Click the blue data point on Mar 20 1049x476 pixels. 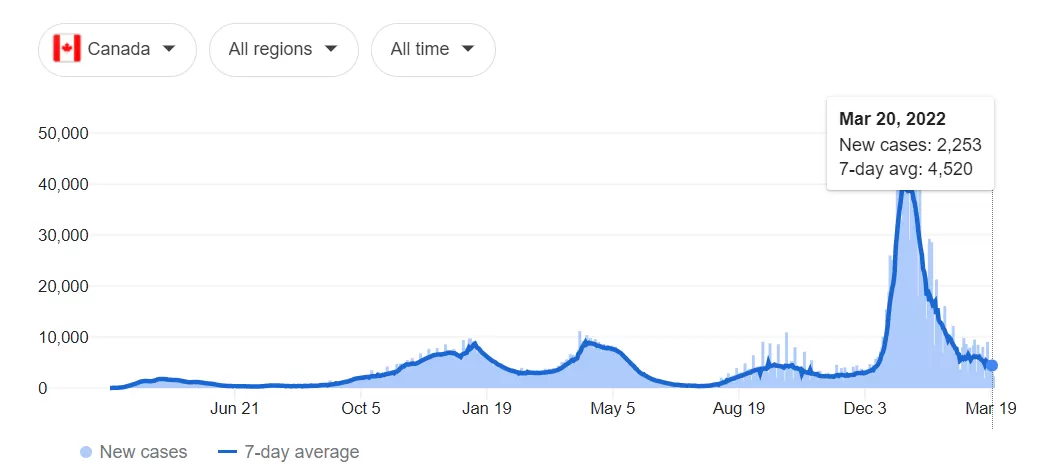pos(992,365)
